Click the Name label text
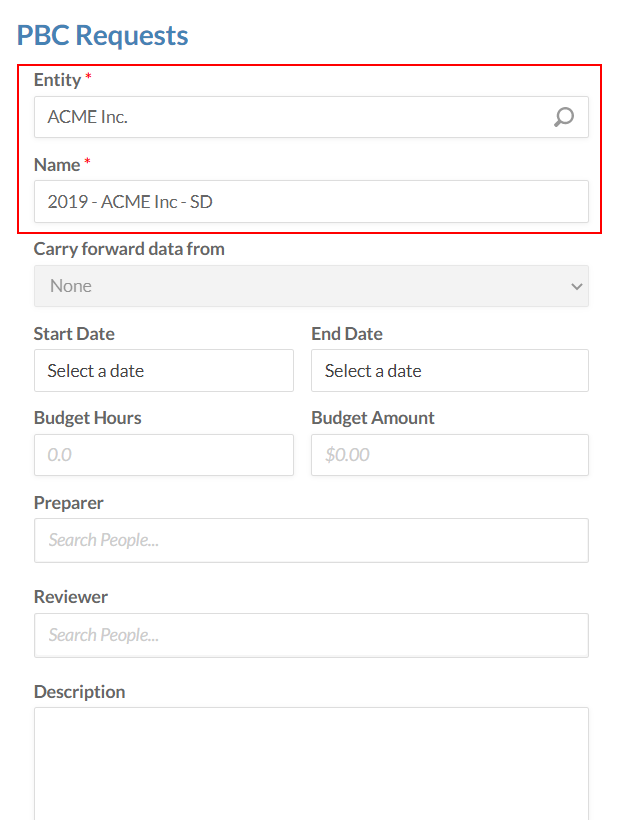The width and height of the screenshot is (619, 820). click(x=57, y=164)
